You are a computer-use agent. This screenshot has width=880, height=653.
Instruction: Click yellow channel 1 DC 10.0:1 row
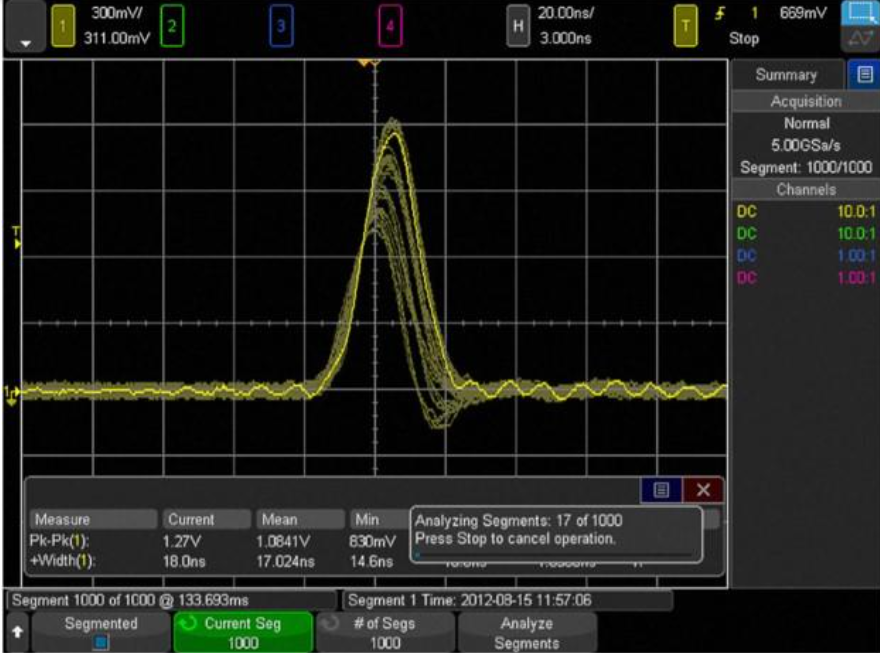805,211
